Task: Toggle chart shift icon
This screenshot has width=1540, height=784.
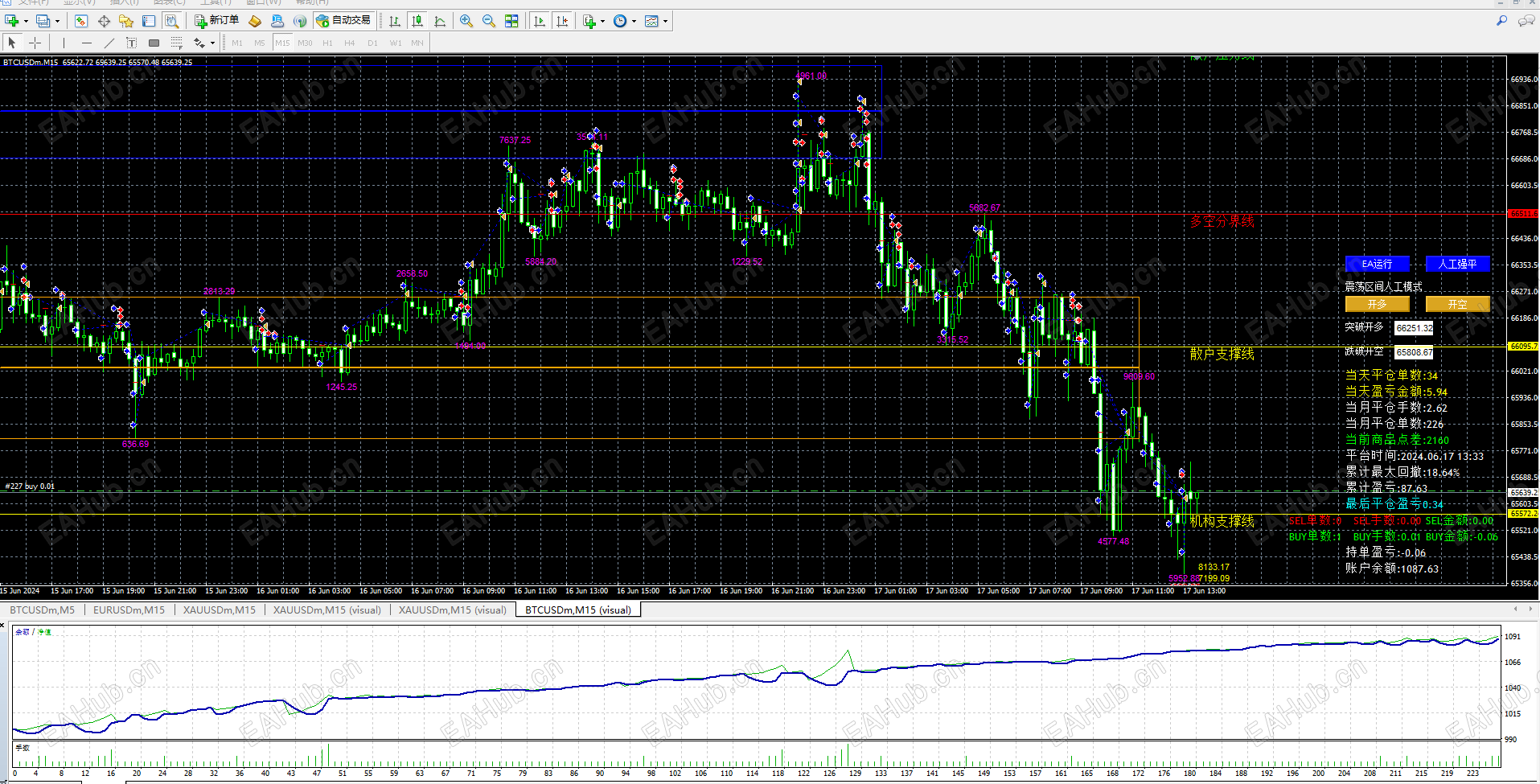Action: (562, 21)
